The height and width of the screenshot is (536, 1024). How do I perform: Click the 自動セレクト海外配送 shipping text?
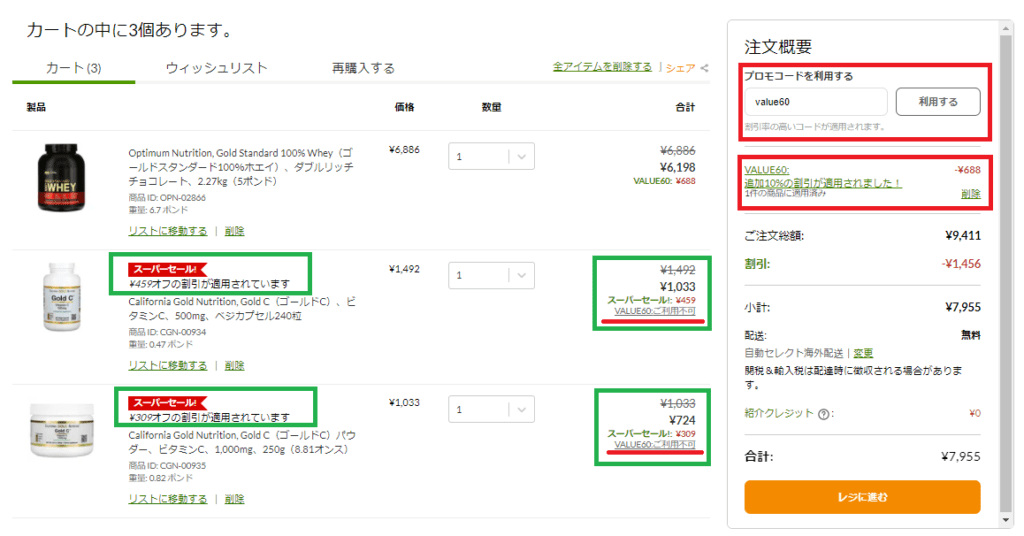793,353
